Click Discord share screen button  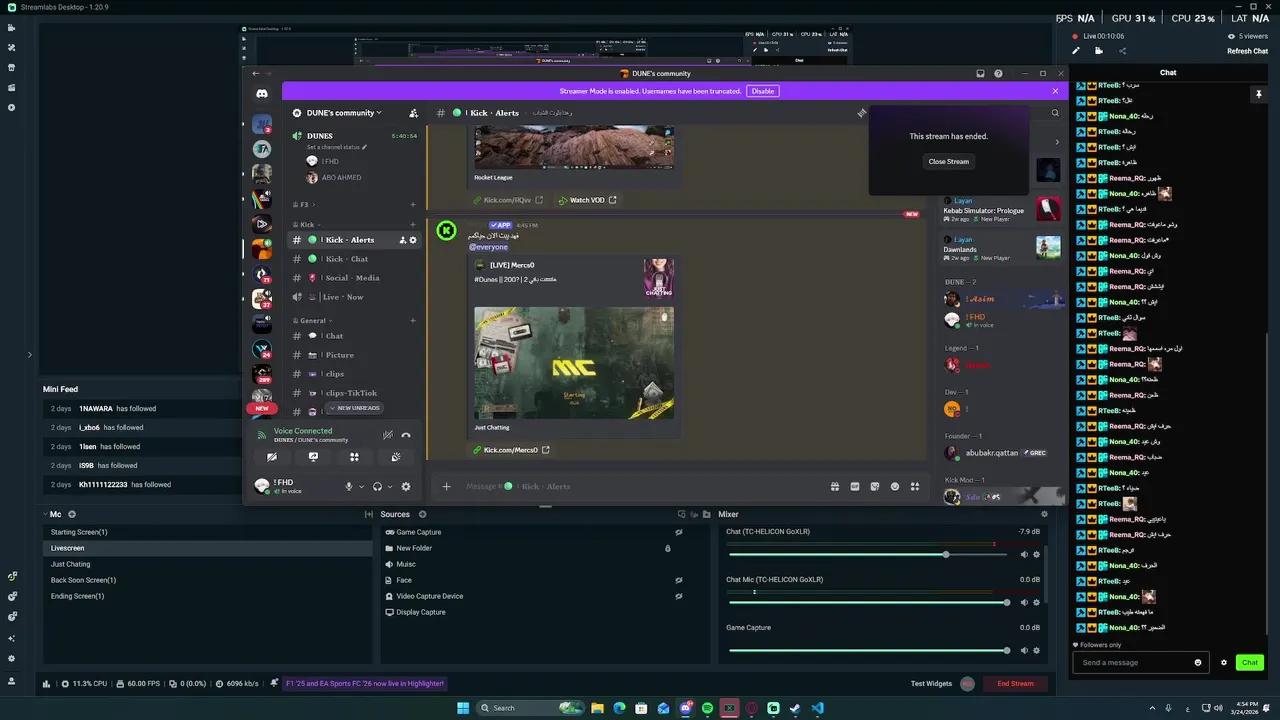[313, 457]
